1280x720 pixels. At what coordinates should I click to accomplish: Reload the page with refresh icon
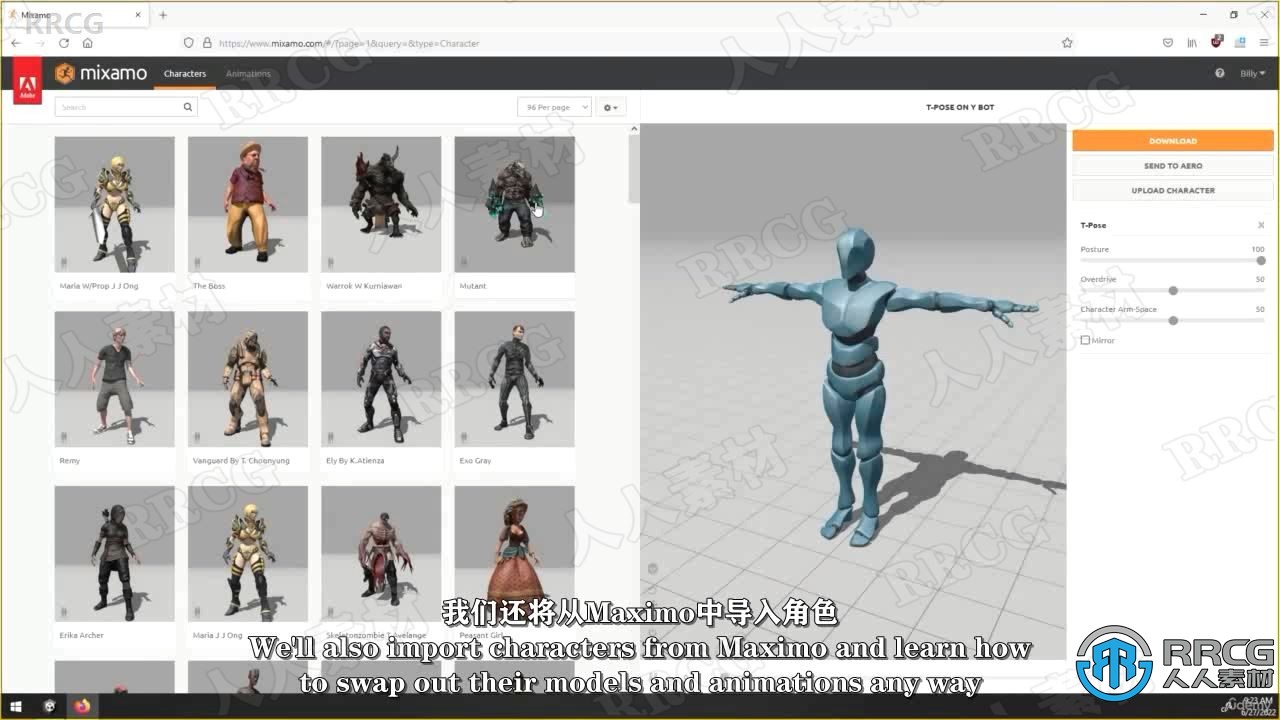click(x=64, y=43)
